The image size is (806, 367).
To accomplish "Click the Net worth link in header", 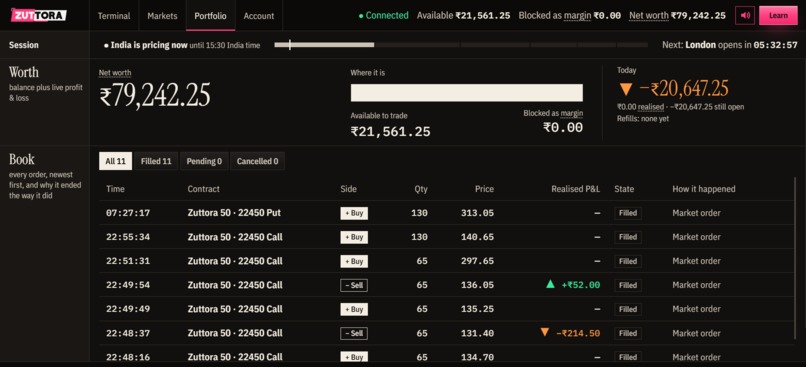I will click(x=649, y=16).
